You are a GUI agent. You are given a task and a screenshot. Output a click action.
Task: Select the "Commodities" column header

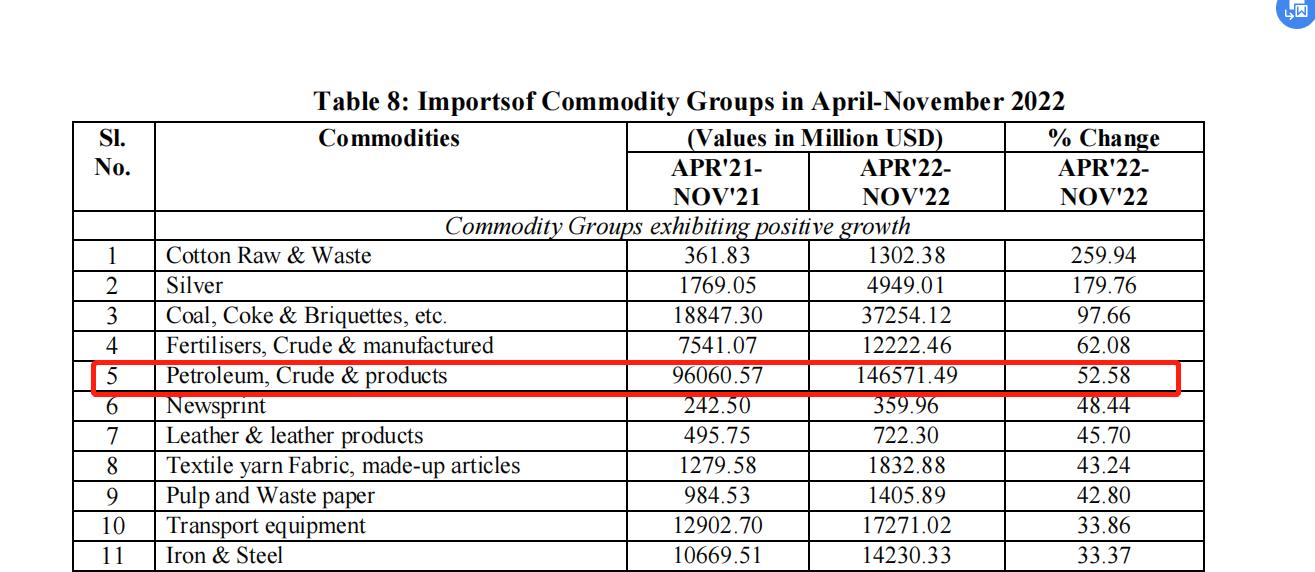[389, 138]
